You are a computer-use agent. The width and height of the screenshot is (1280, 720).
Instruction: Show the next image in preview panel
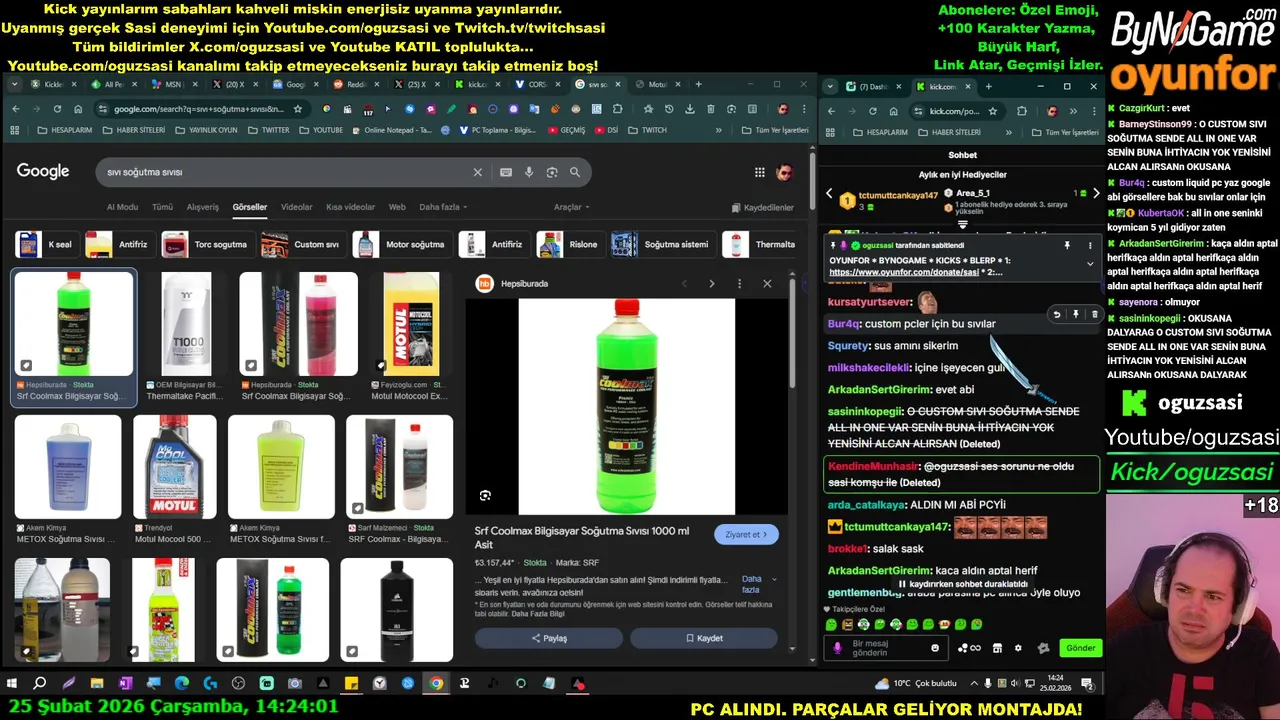(711, 284)
